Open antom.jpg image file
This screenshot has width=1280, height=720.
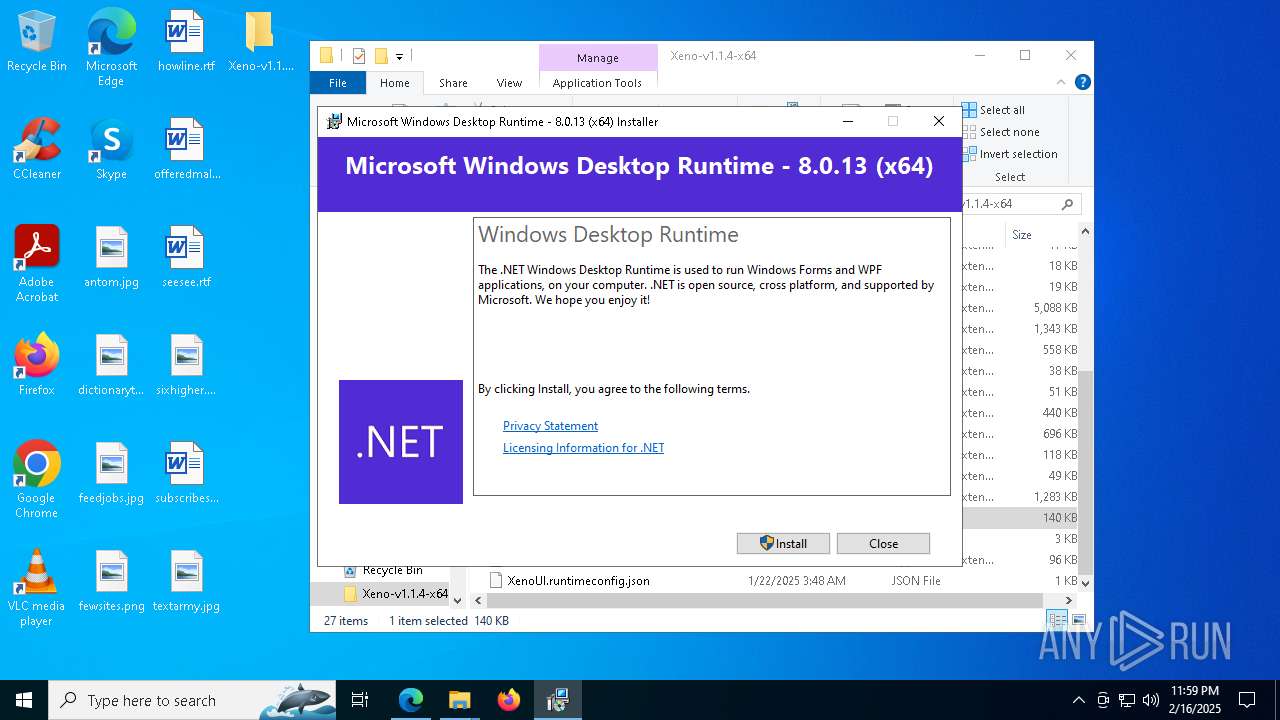click(111, 258)
